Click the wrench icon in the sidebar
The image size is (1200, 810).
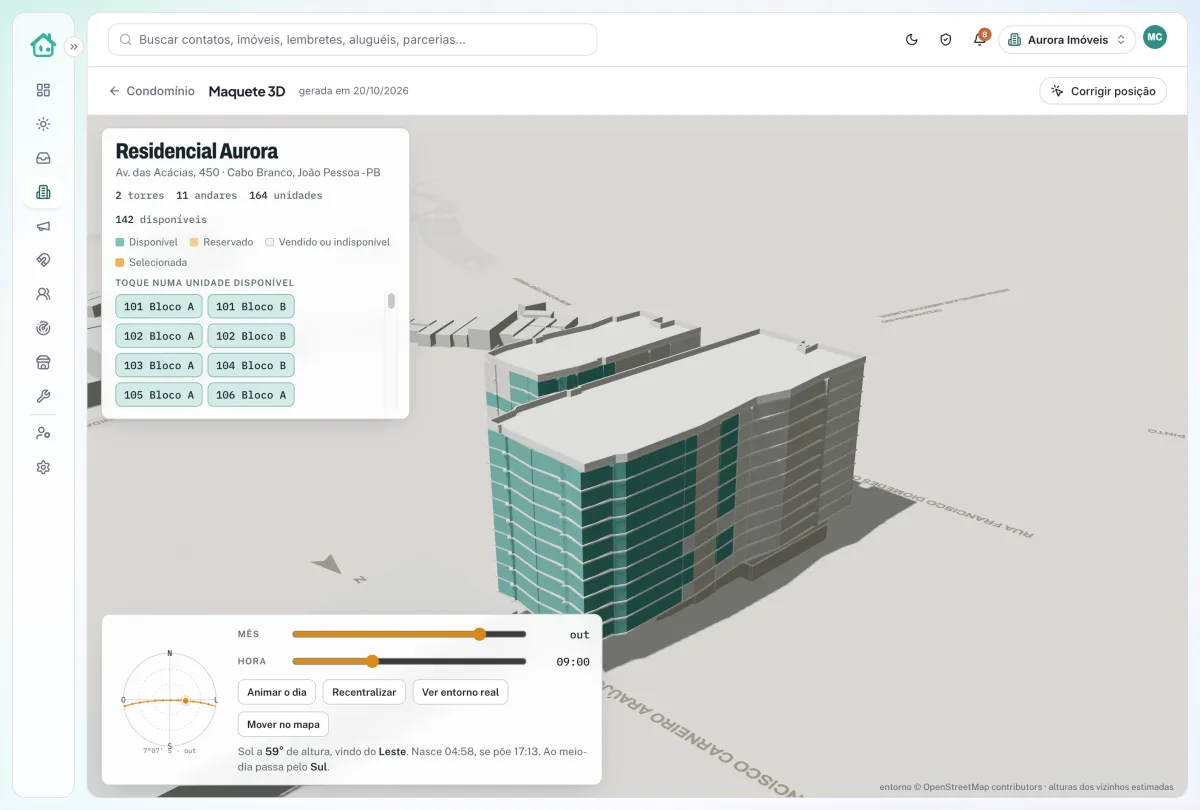point(43,396)
